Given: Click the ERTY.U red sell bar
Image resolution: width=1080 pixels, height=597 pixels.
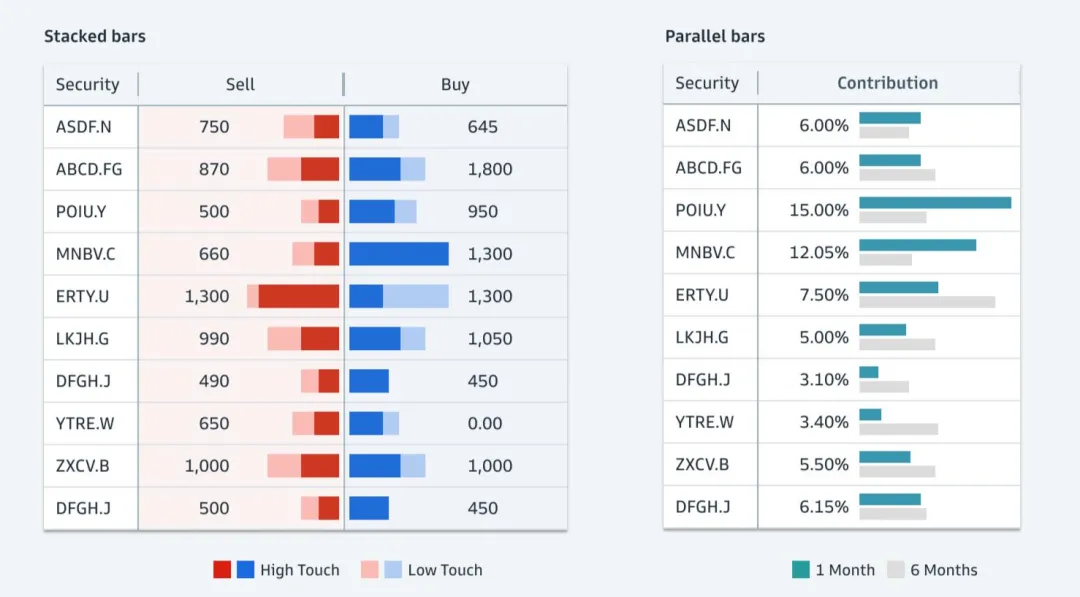Looking at the screenshot, I should pyautogui.click(x=298, y=296).
